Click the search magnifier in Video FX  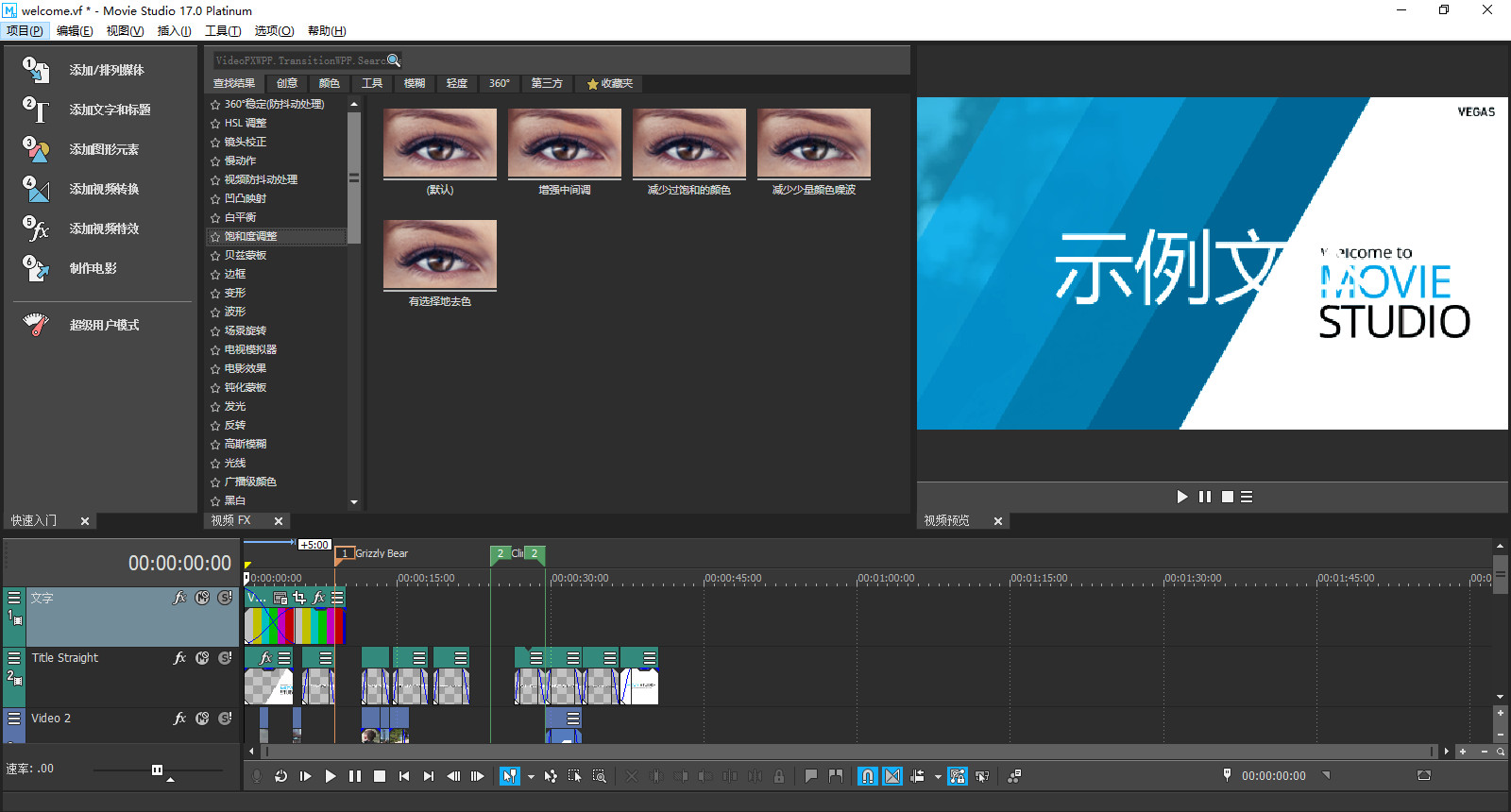coord(394,60)
